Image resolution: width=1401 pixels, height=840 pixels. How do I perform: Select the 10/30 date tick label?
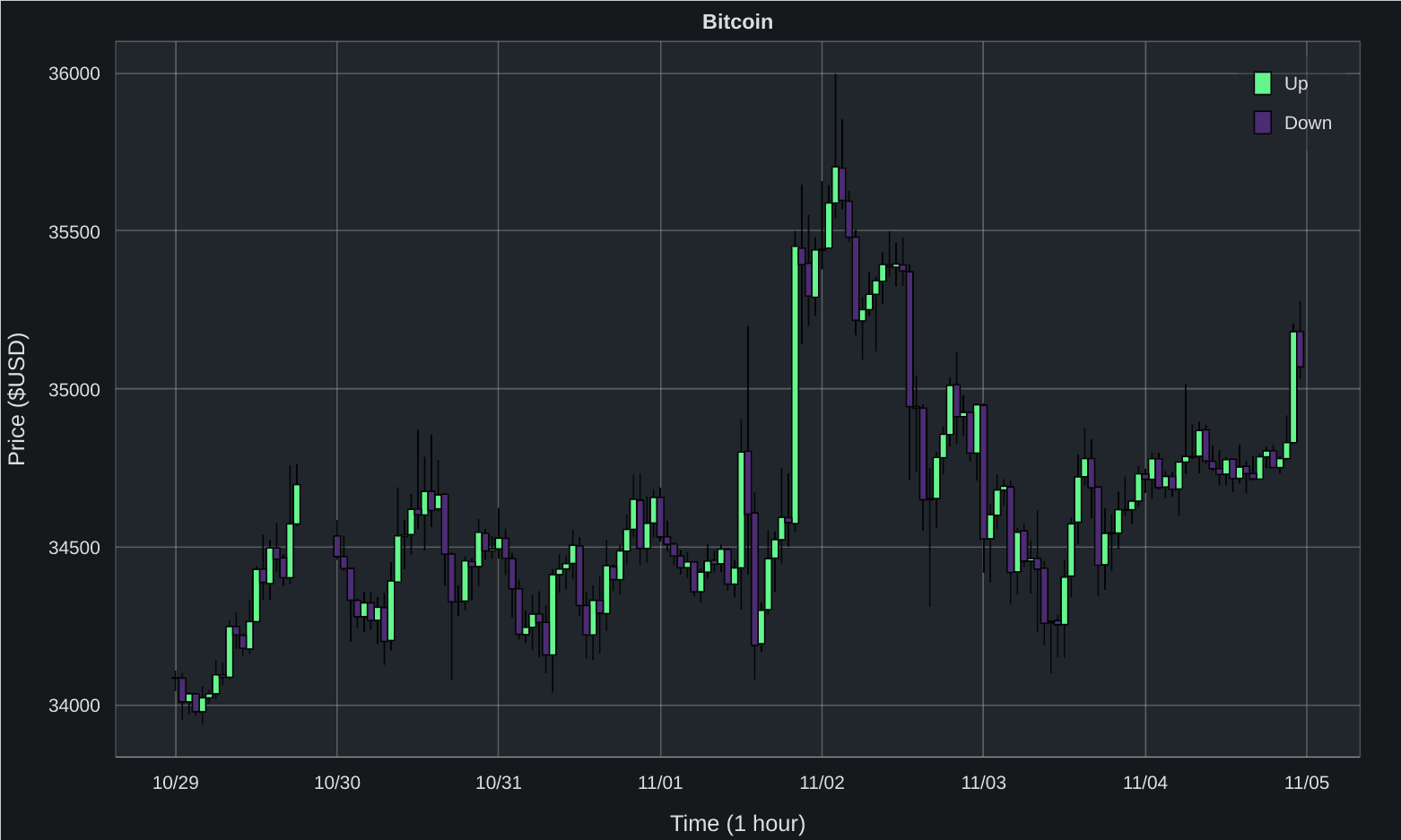coord(337,783)
